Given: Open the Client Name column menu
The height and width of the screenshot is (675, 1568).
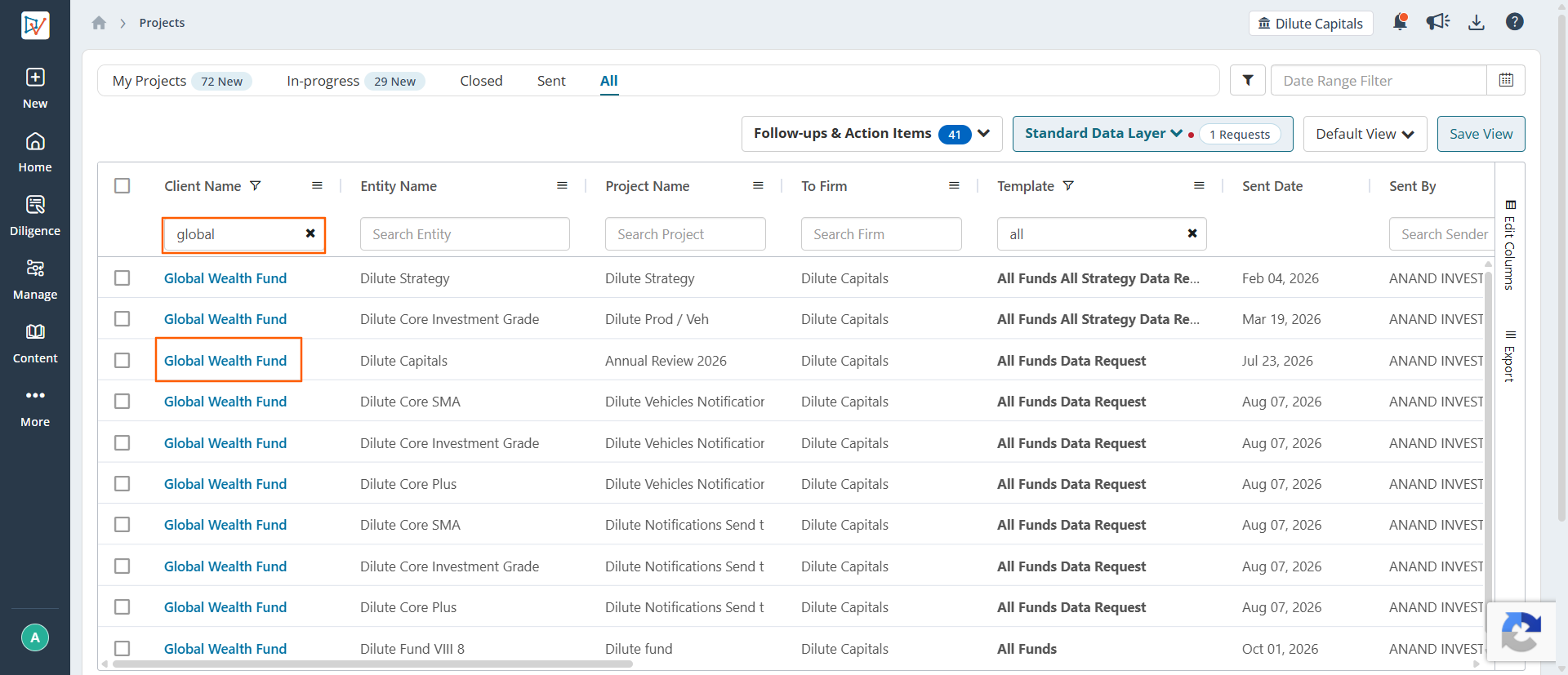Looking at the screenshot, I should (x=317, y=186).
